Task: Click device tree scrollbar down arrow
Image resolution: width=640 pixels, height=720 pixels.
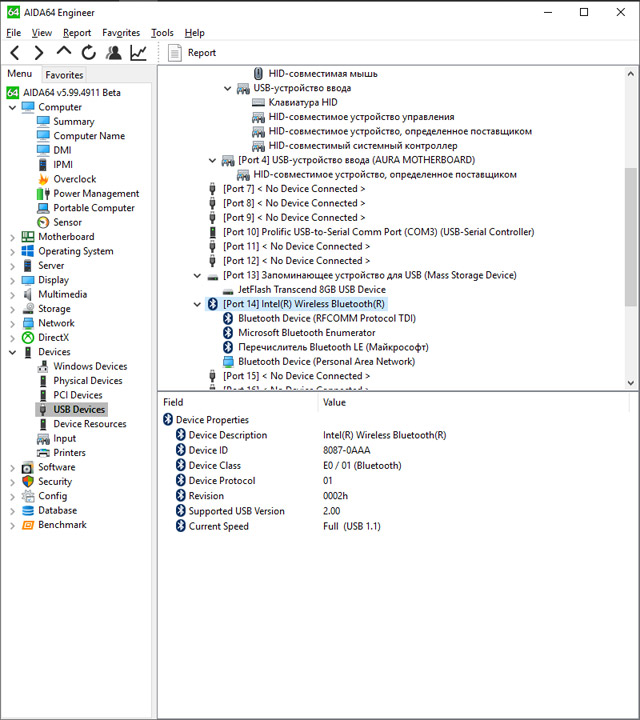Action: click(631, 382)
